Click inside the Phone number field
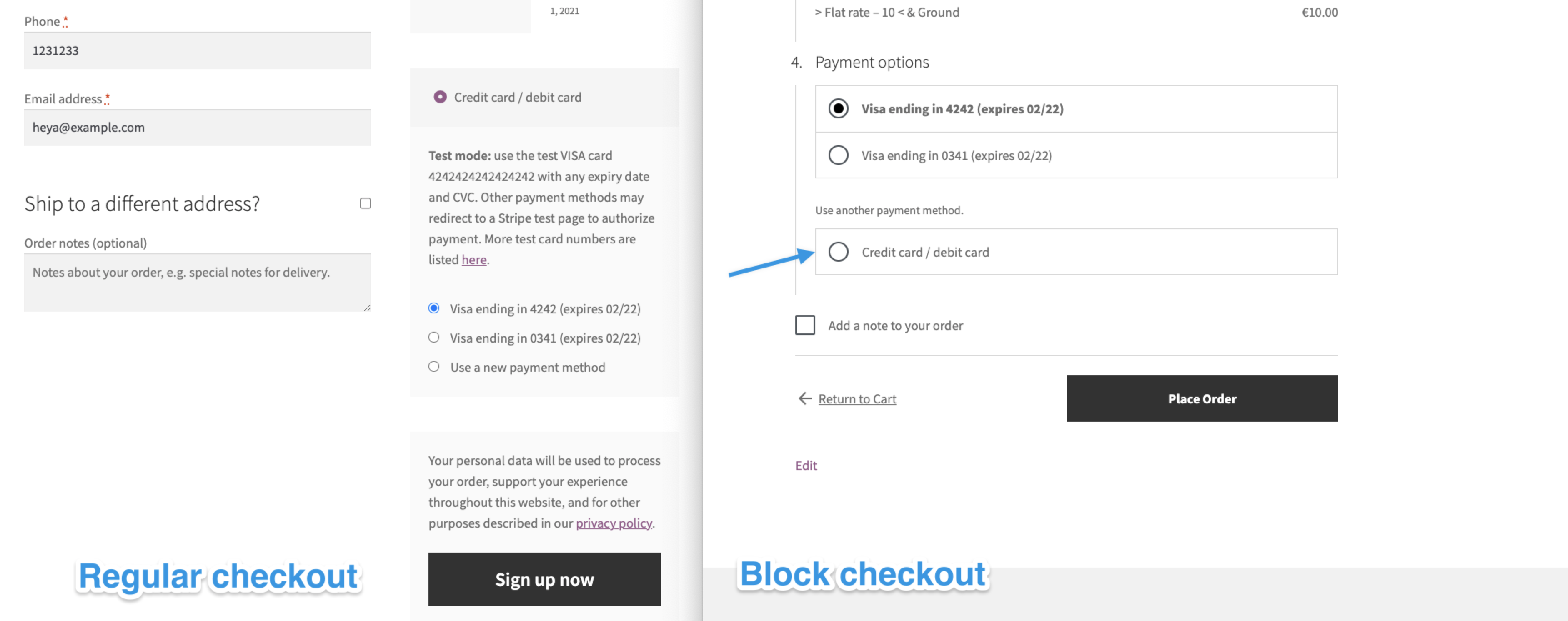Image resolution: width=1568 pixels, height=621 pixels. 197,50
